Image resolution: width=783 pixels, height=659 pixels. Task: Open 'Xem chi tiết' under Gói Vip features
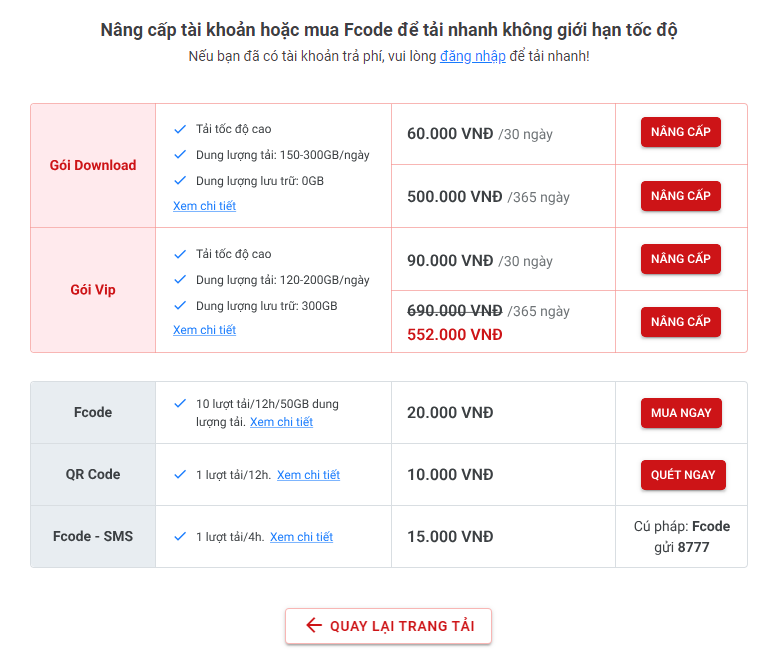pyautogui.click(x=204, y=330)
